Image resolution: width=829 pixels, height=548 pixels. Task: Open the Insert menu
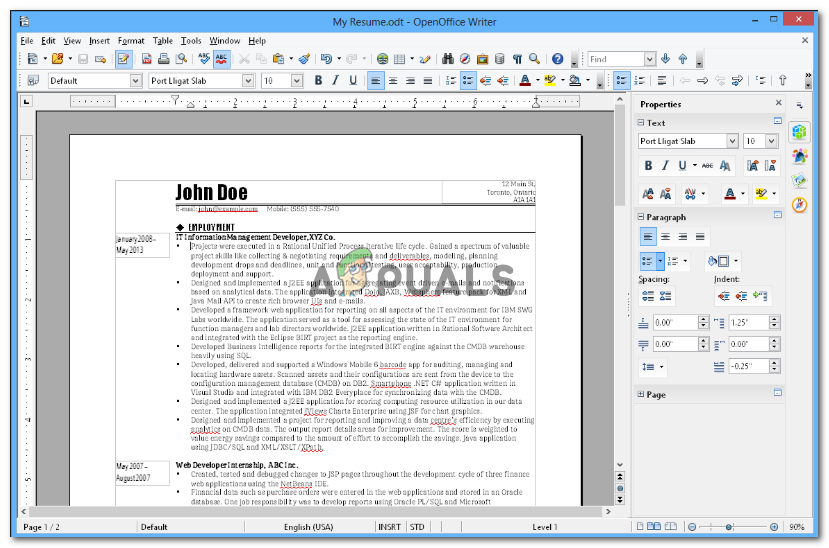tap(99, 41)
